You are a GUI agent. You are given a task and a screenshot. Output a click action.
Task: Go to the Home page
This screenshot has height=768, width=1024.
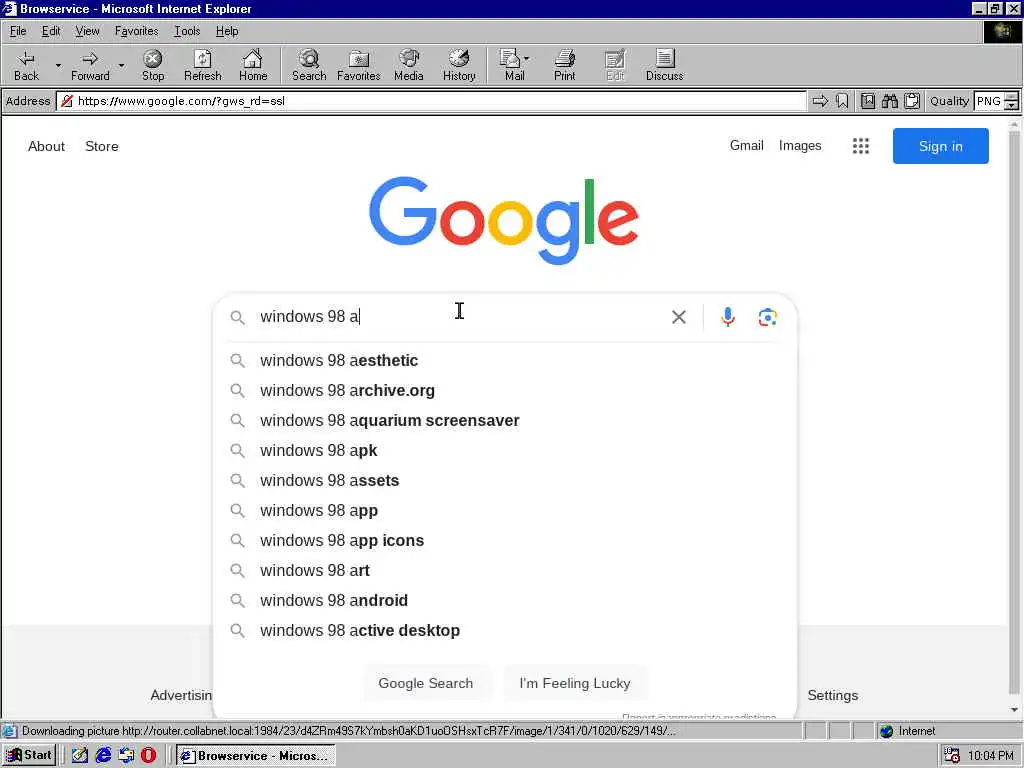(x=253, y=65)
